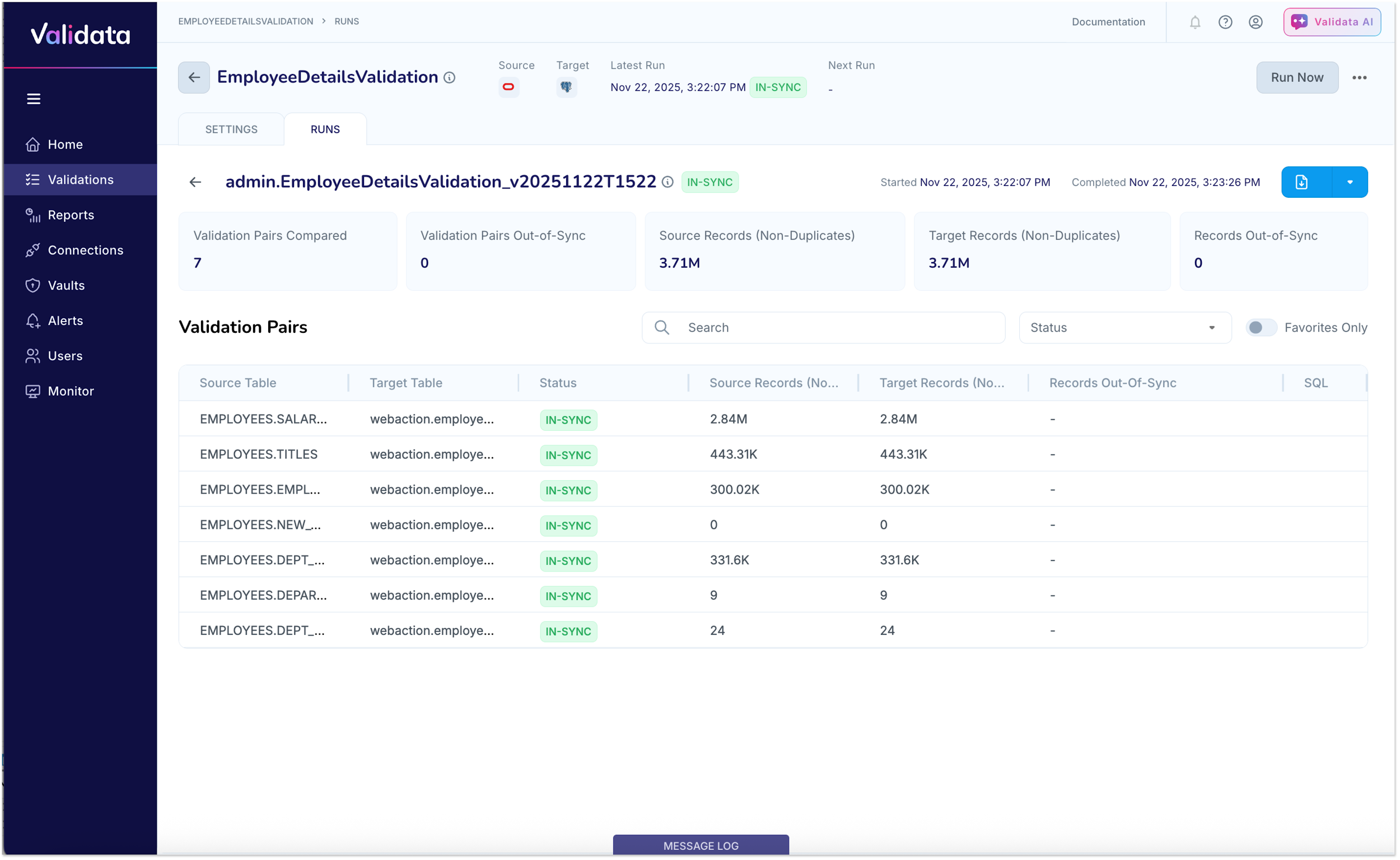1400x860 pixels.
Task: Expand the download button dropdown arrow
Action: 1350,182
